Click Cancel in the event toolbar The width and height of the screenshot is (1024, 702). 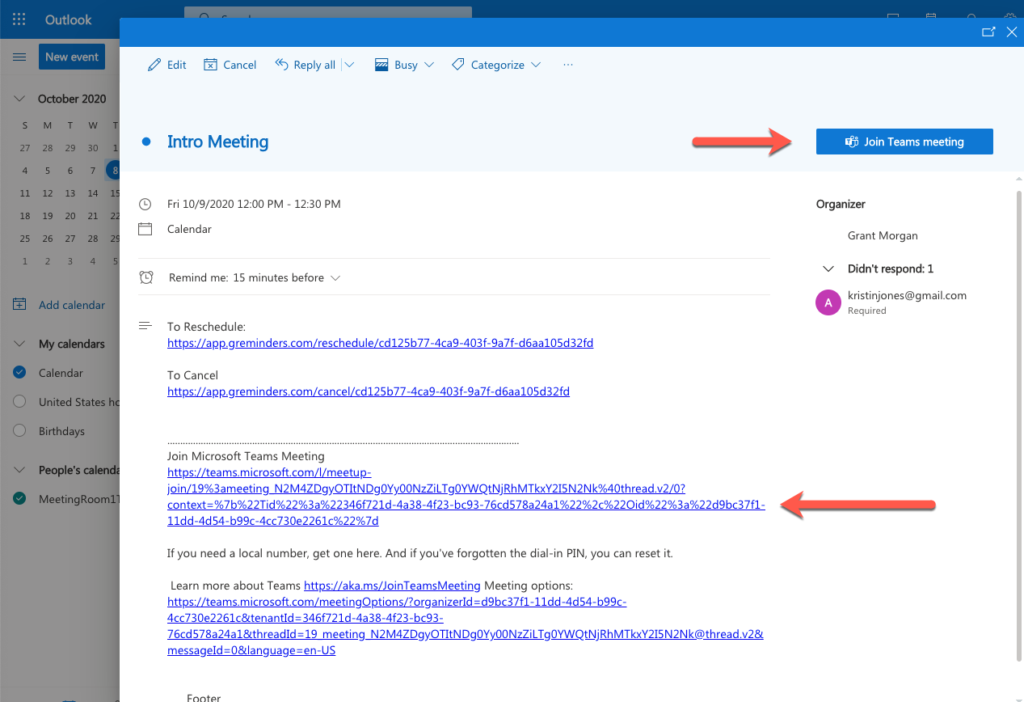tap(231, 65)
